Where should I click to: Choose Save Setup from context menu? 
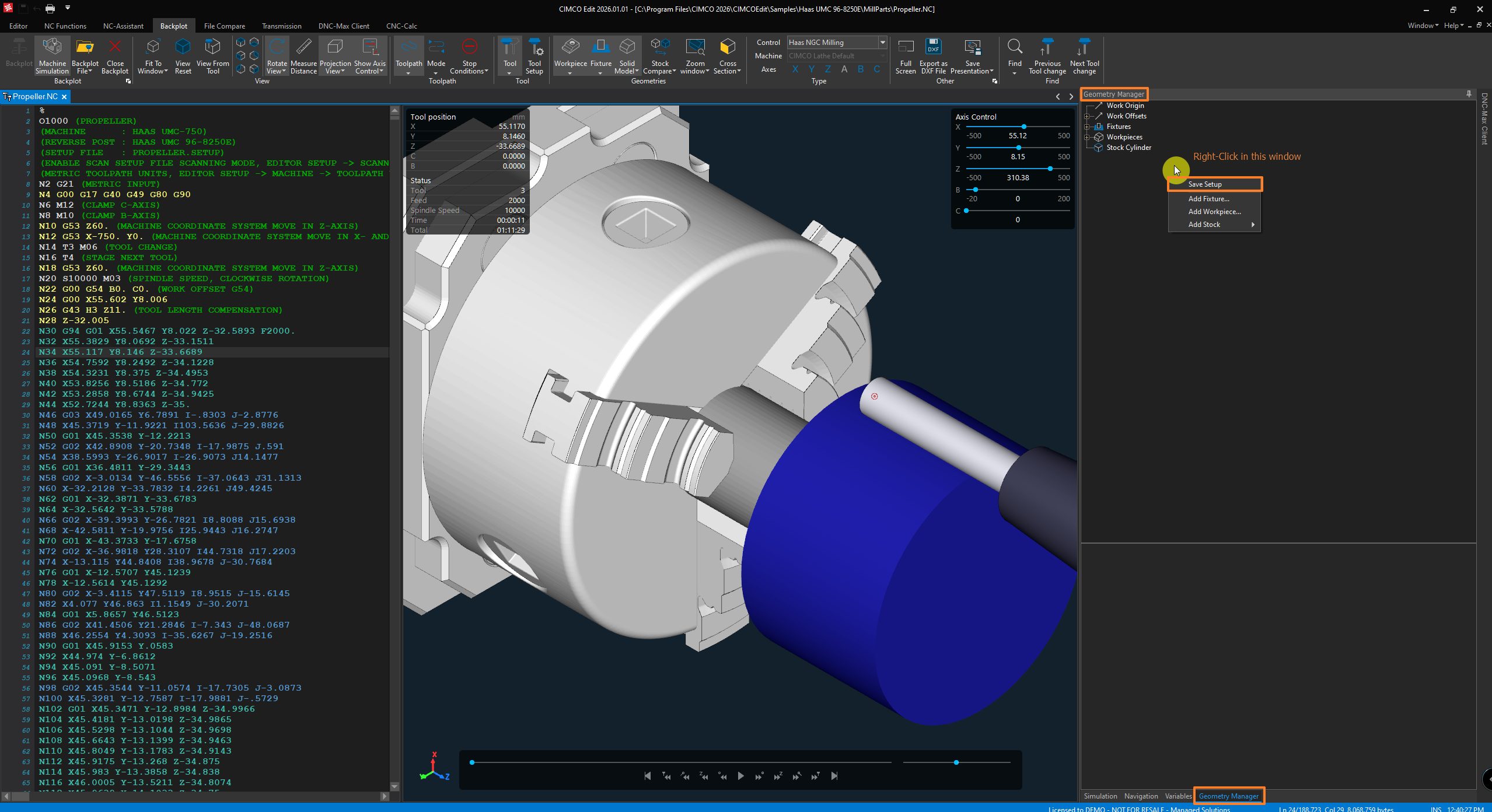coord(1205,184)
